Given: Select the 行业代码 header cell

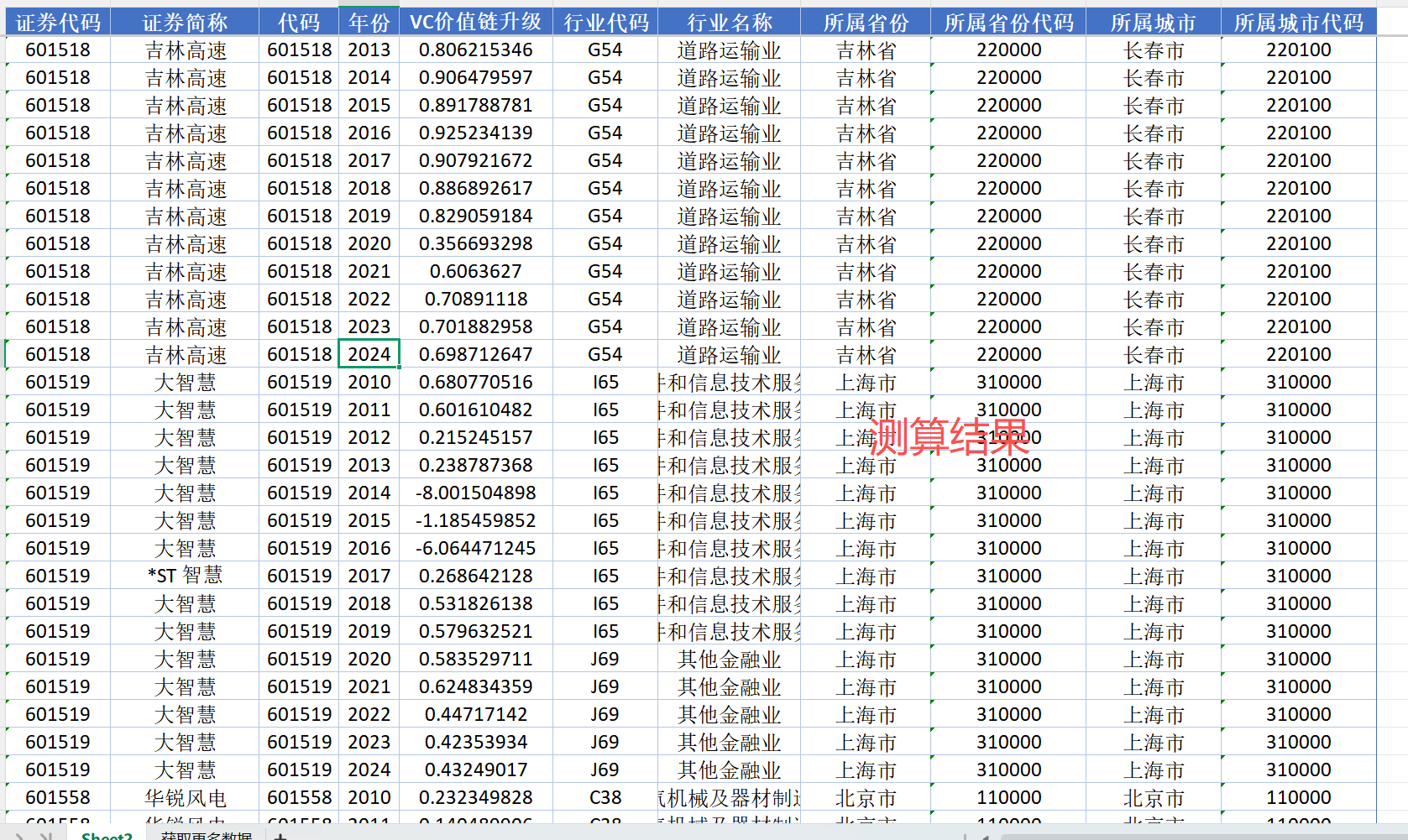Looking at the screenshot, I should [605, 23].
